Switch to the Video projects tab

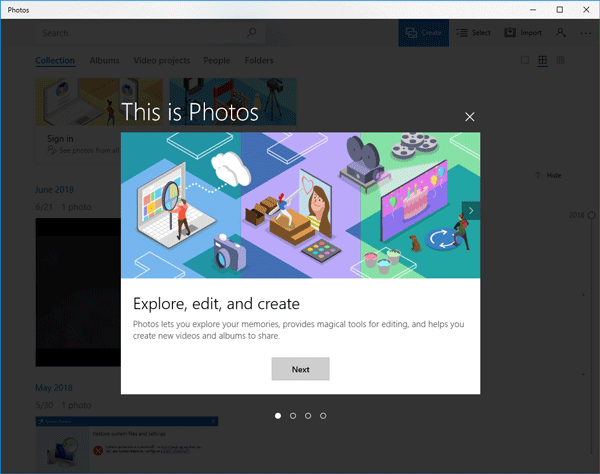tap(162, 60)
